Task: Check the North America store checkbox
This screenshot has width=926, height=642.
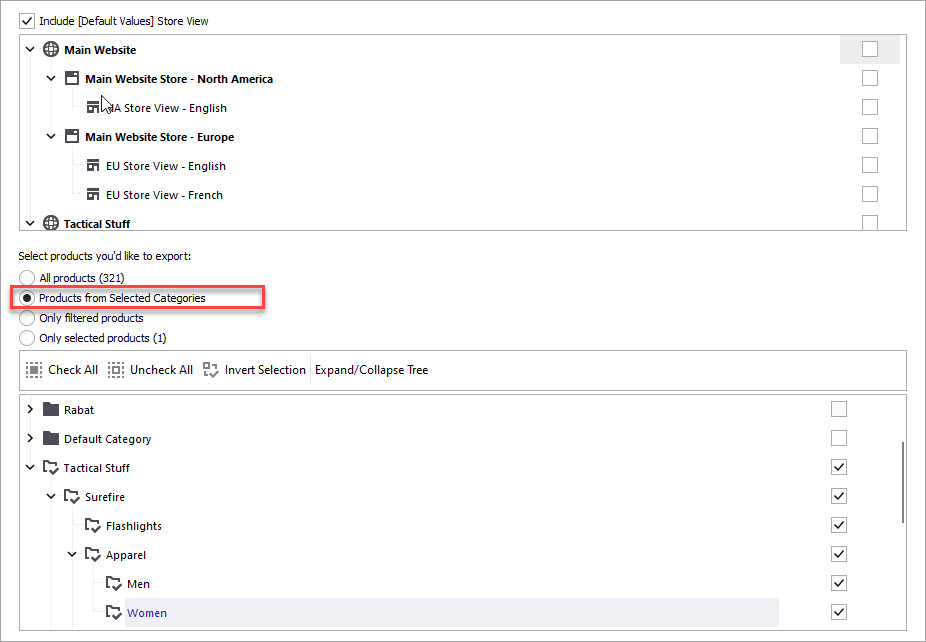Action: 870,78
